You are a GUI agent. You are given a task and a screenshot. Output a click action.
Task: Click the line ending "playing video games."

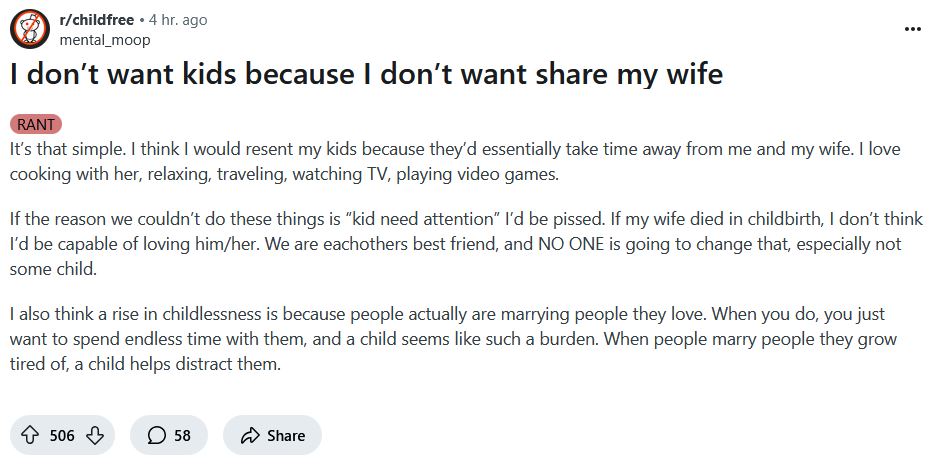(x=284, y=176)
